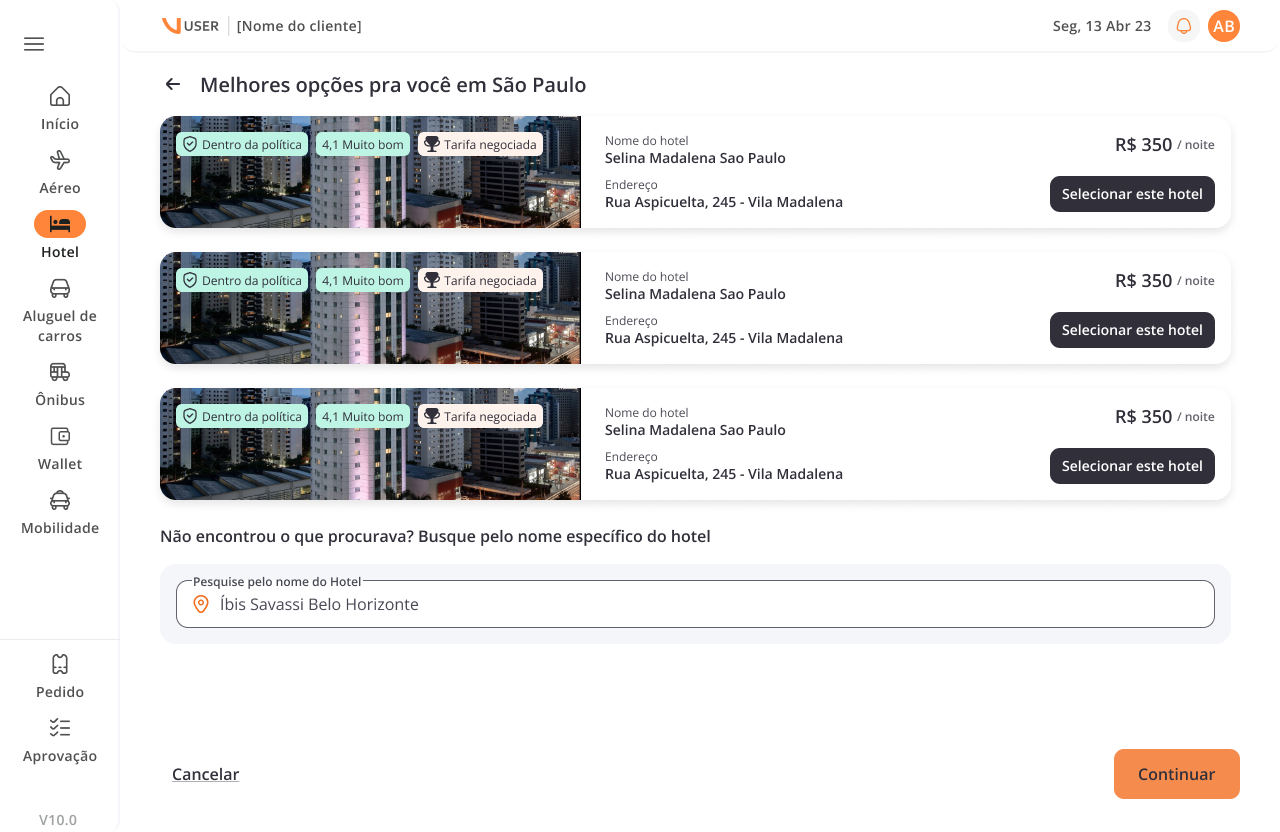Screen dimensions: 1280x832
Task: Open Pedido orders in sidebar
Action: (x=60, y=665)
